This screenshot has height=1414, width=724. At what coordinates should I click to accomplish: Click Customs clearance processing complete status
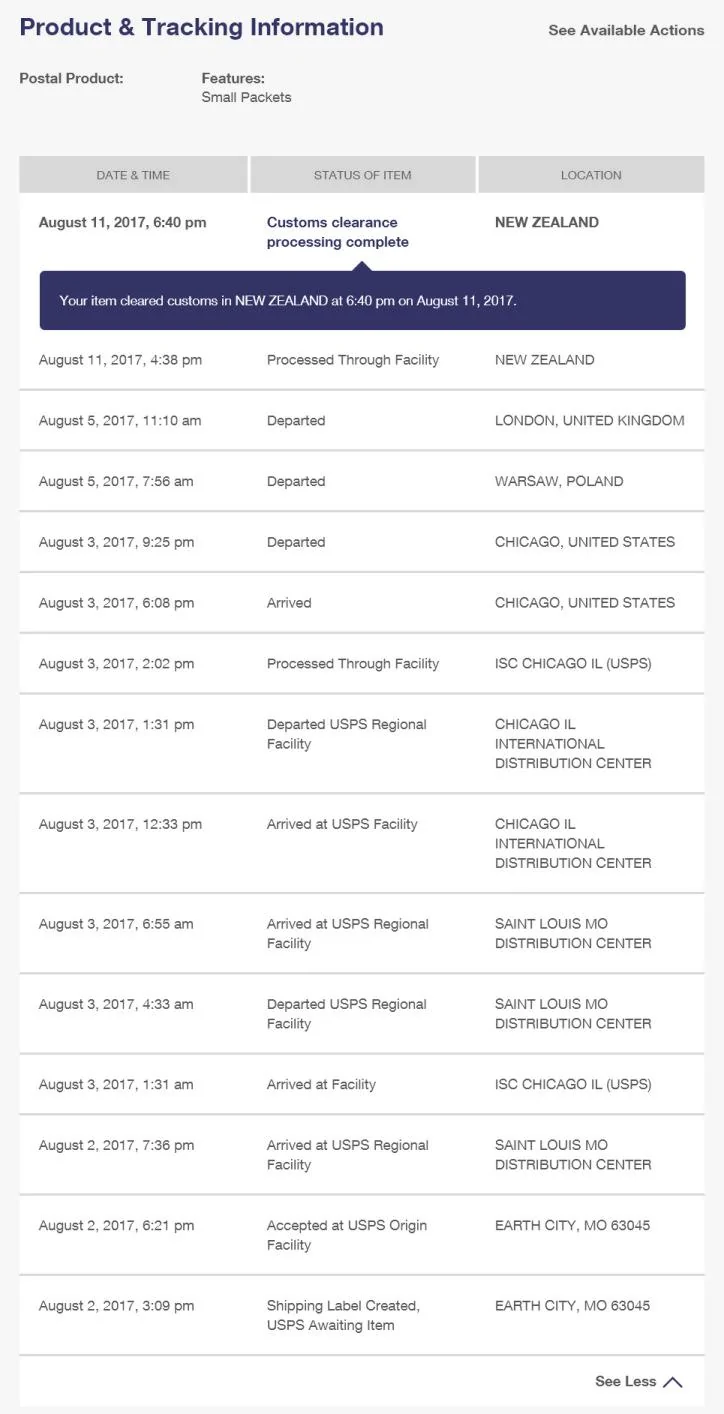(338, 232)
